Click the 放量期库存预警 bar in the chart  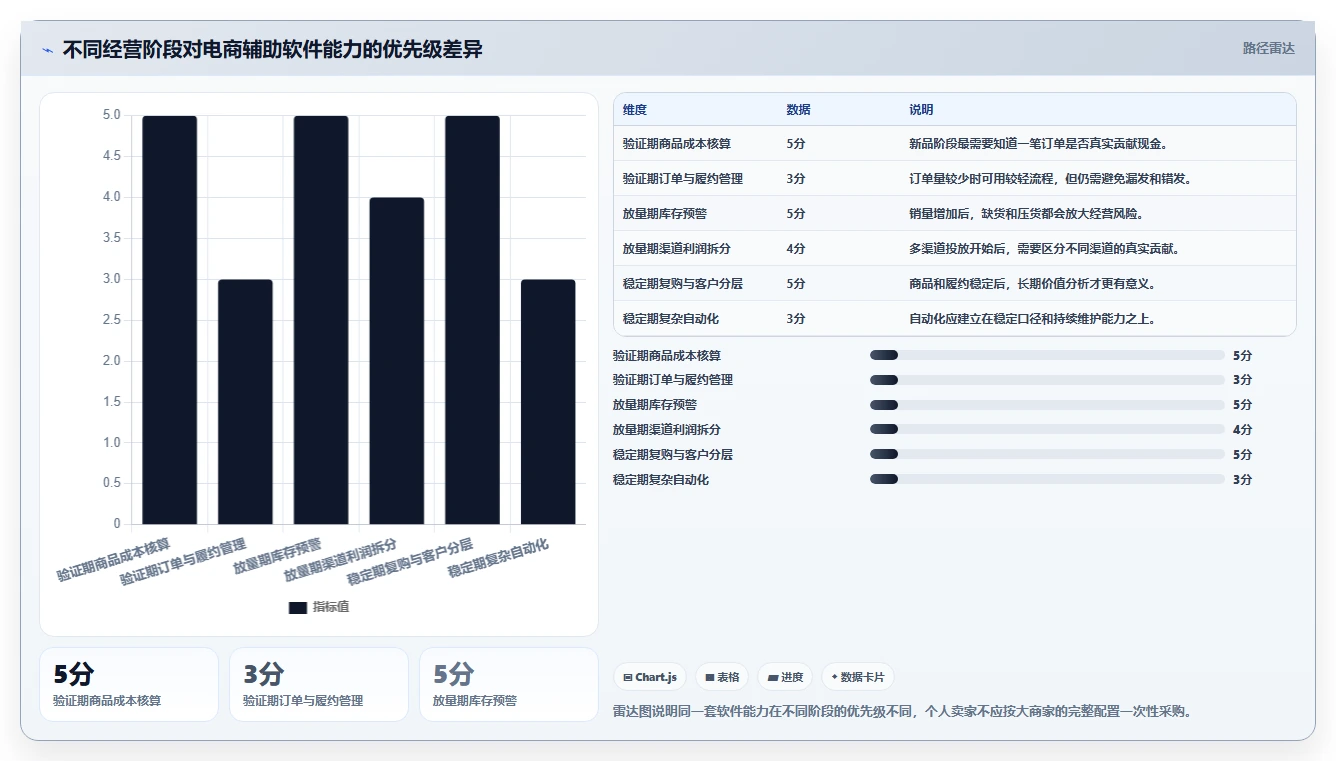[x=321, y=320]
